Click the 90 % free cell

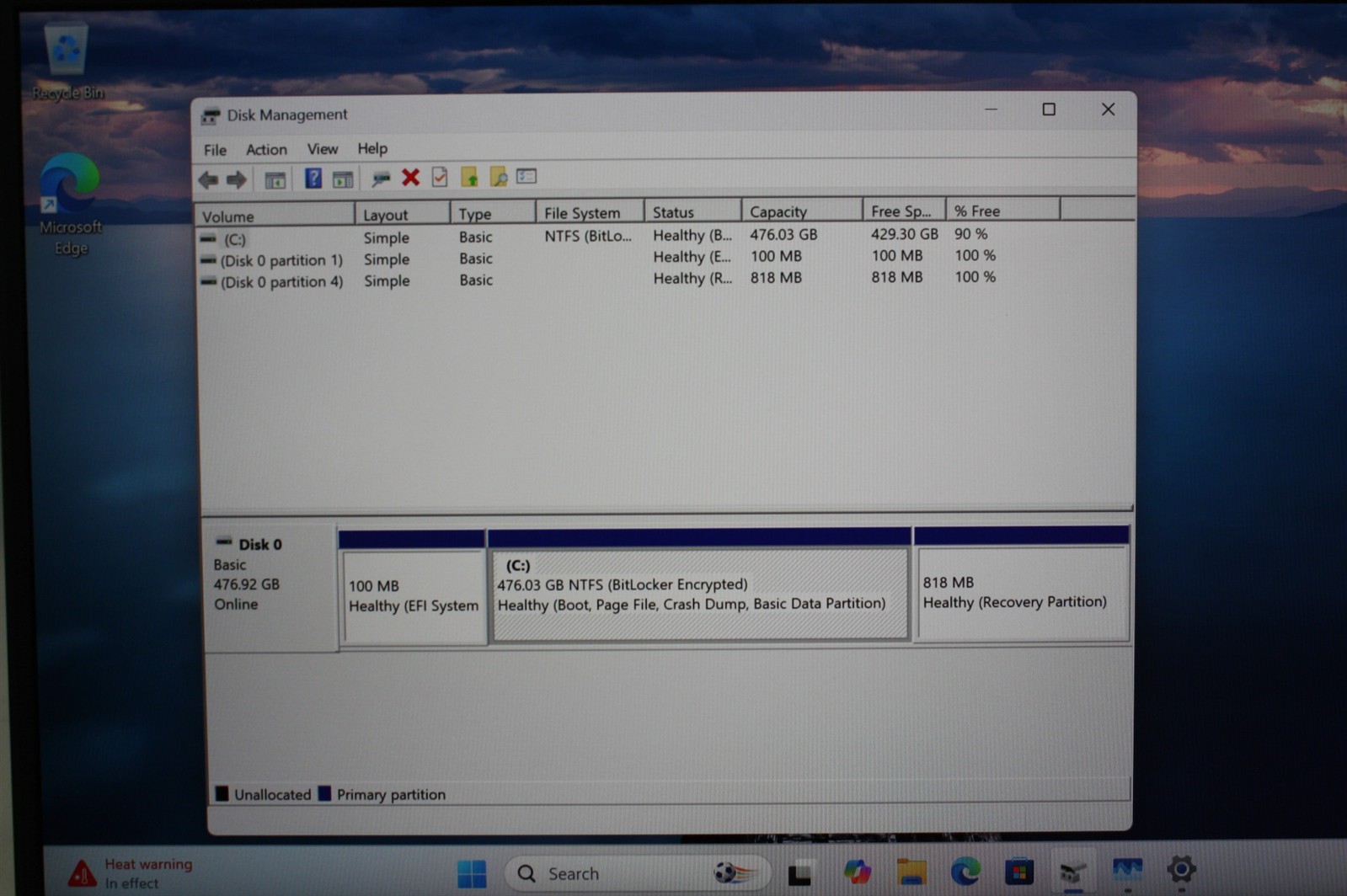point(970,234)
